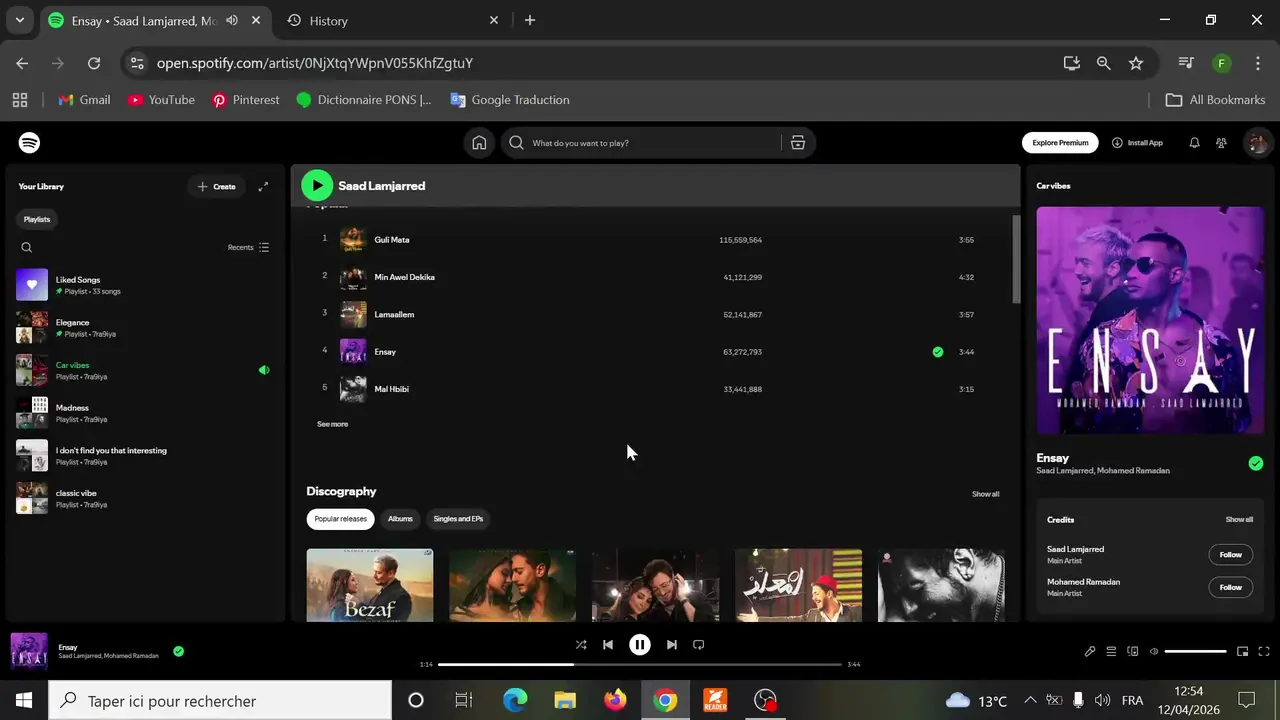Open the Gmail bookmark
Viewport: 1280px width, 720px height.
click(84, 100)
